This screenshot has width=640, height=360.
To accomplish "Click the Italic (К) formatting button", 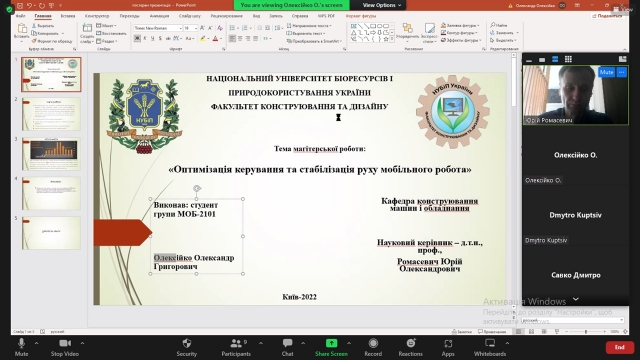I will point(144,38).
